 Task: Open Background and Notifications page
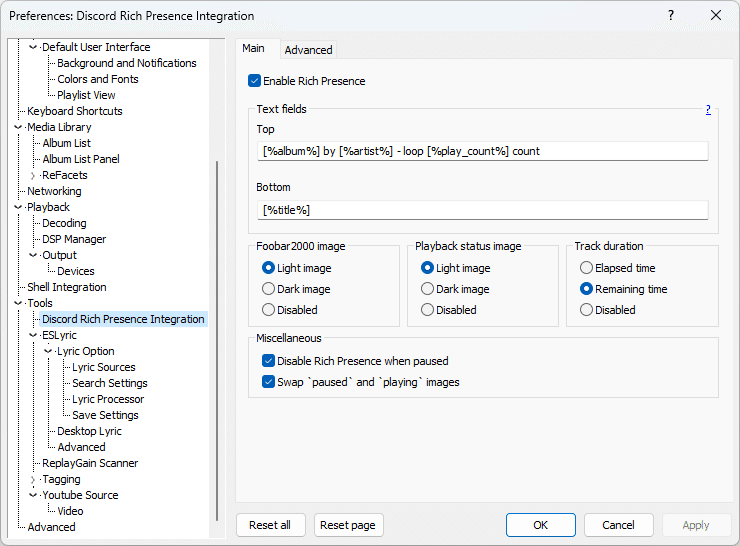(126, 63)
